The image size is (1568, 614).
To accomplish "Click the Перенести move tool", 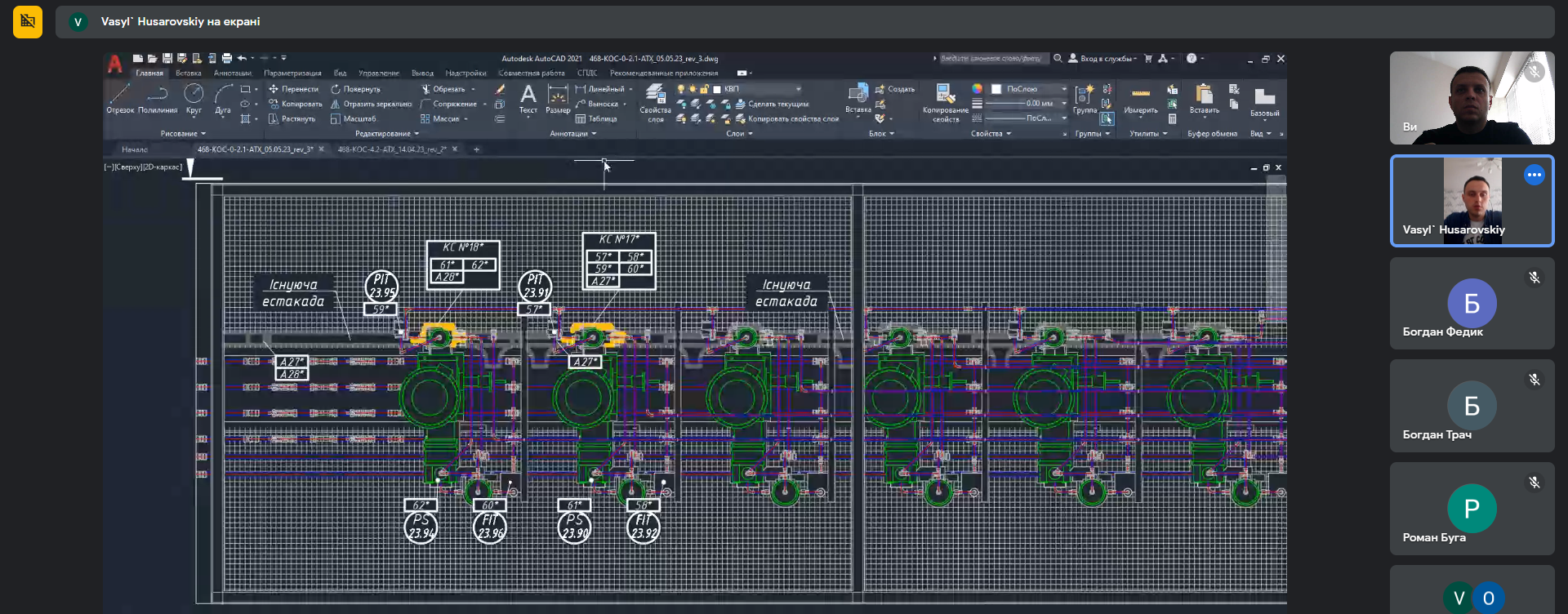I will [x=293, y=89].
